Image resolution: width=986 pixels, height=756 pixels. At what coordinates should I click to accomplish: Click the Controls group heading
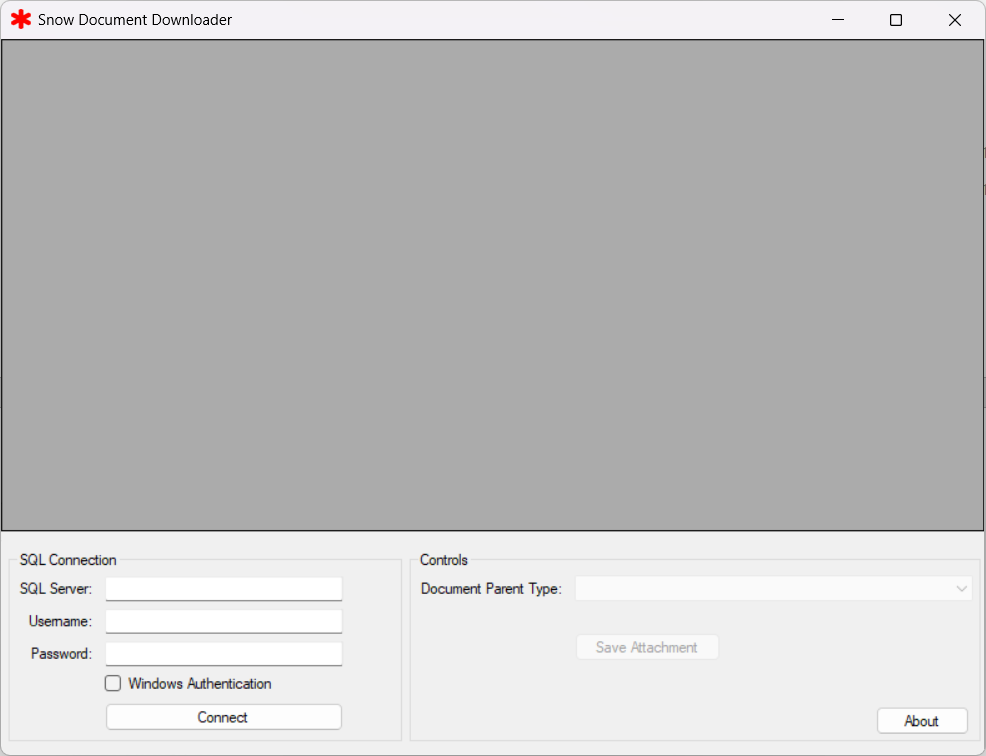tap(444, 560)
